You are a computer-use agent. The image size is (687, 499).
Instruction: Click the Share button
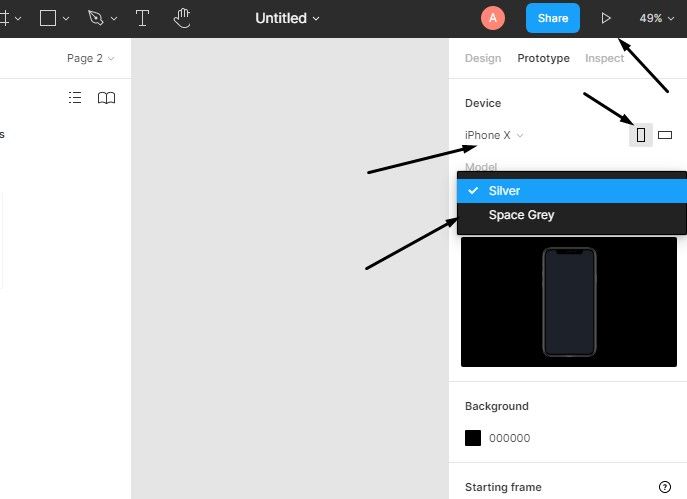pyautogui.click(x=552, y=18)
